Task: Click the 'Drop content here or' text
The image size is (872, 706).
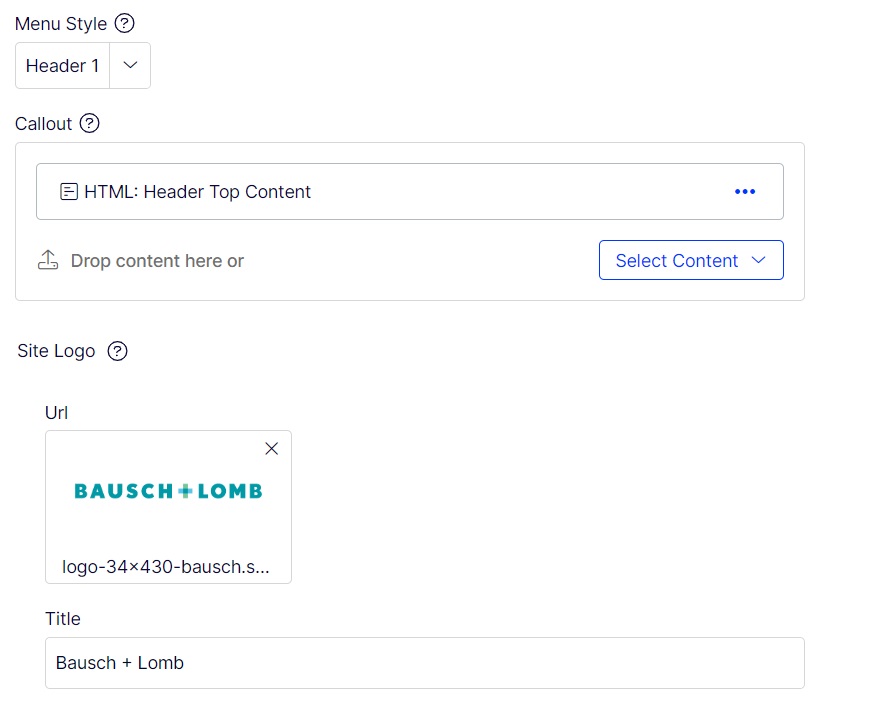Action: [157, 261]
